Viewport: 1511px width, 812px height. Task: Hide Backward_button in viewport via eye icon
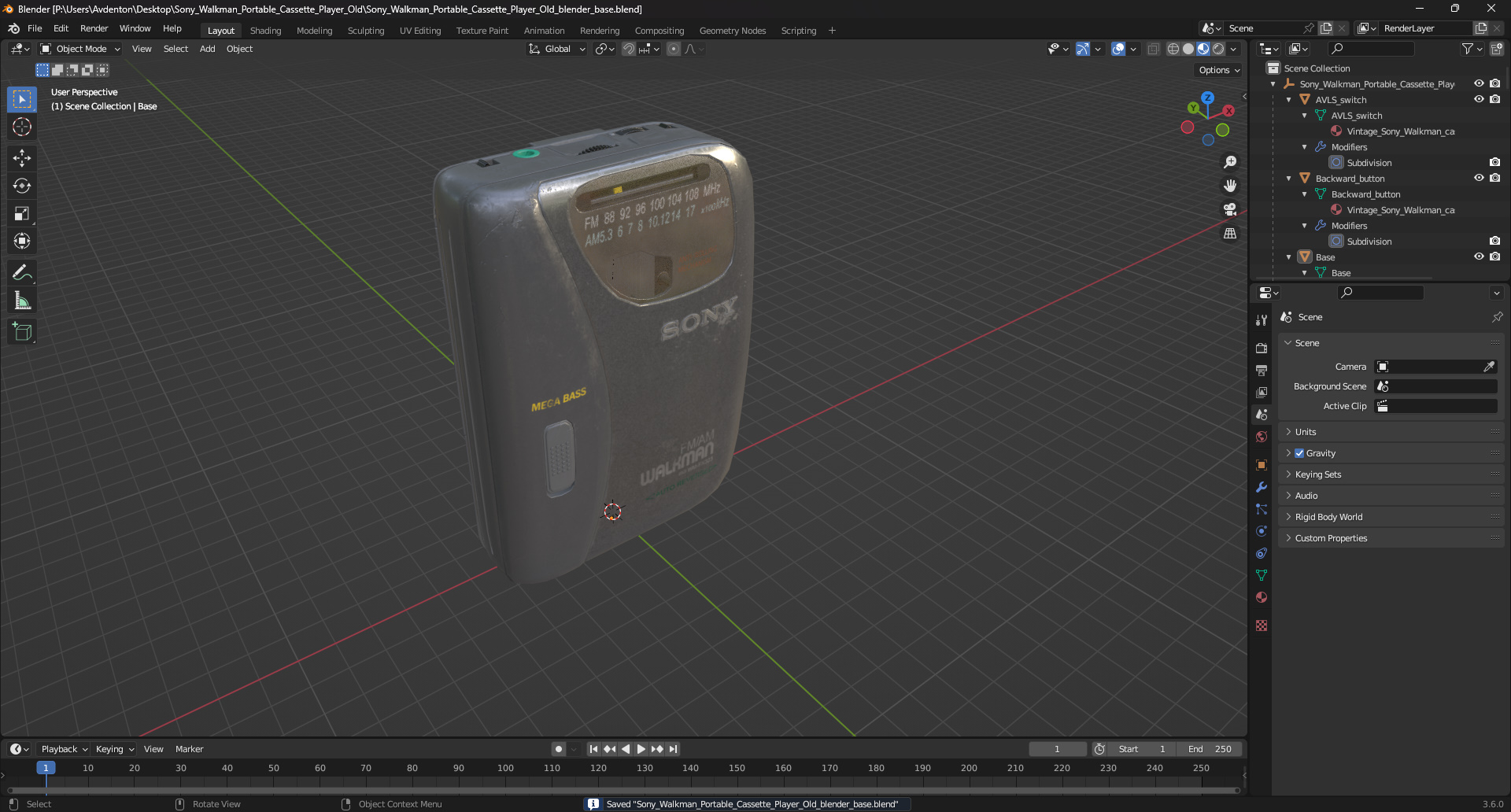coord(1479,179)
